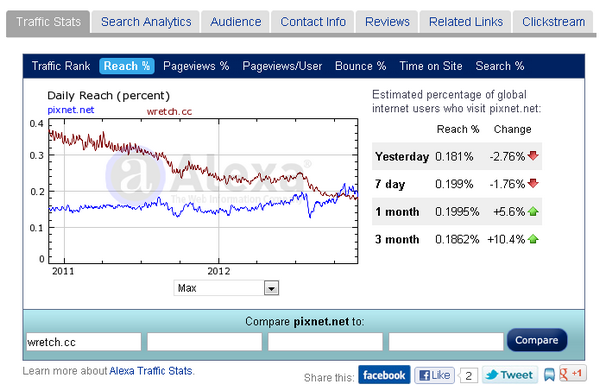The width and height of the screenshot is (600, 391).
Task: Click the third empty compare input field
Action: [x=325, y=342]
